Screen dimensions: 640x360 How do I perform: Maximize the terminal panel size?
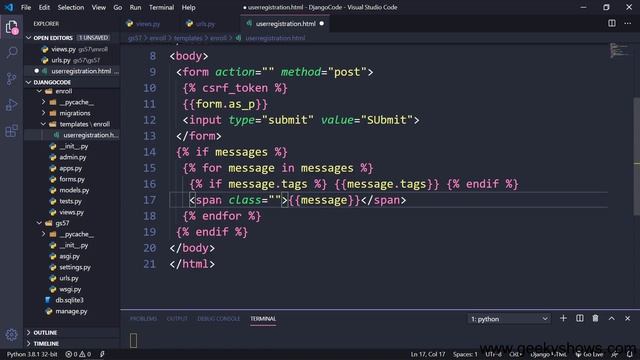tap(611, 318)
